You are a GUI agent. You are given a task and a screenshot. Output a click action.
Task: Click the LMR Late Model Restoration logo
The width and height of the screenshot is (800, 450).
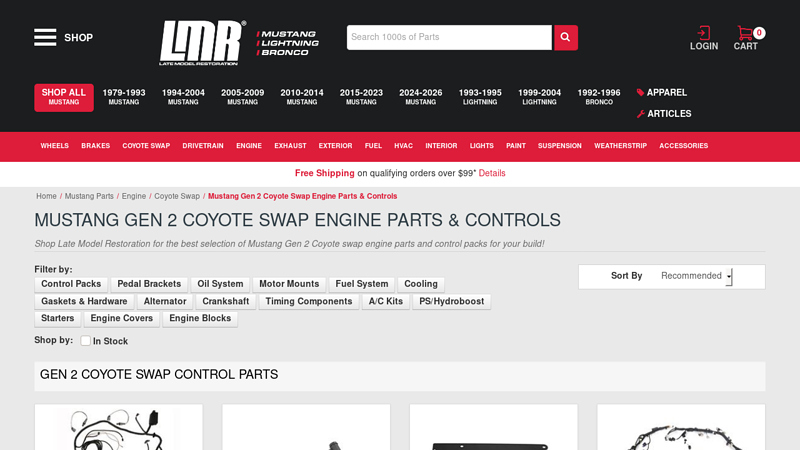point(202,43)
